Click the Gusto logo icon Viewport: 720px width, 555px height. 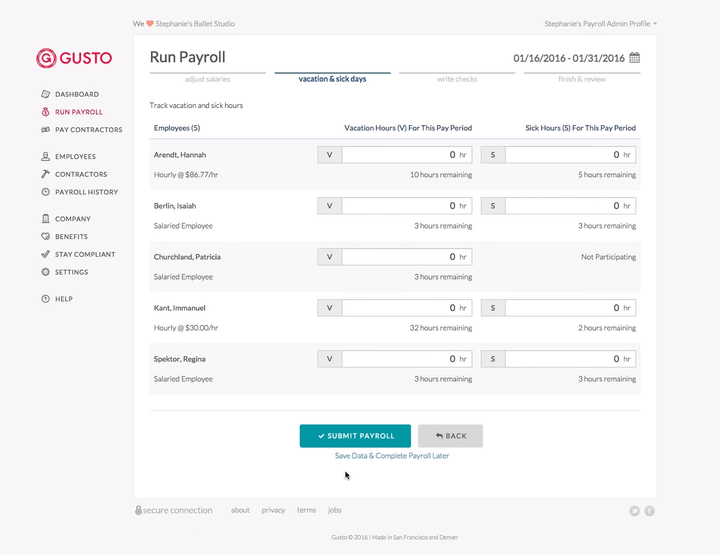tap(46, 58)
